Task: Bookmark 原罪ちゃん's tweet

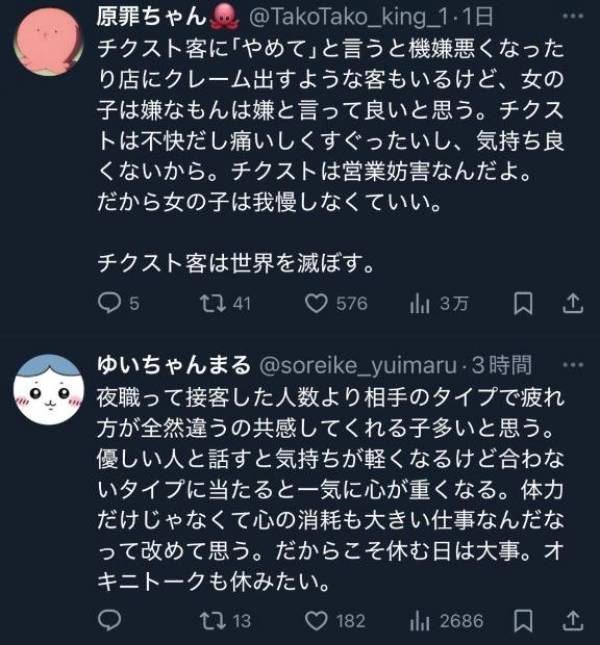Action: (521, 303)
